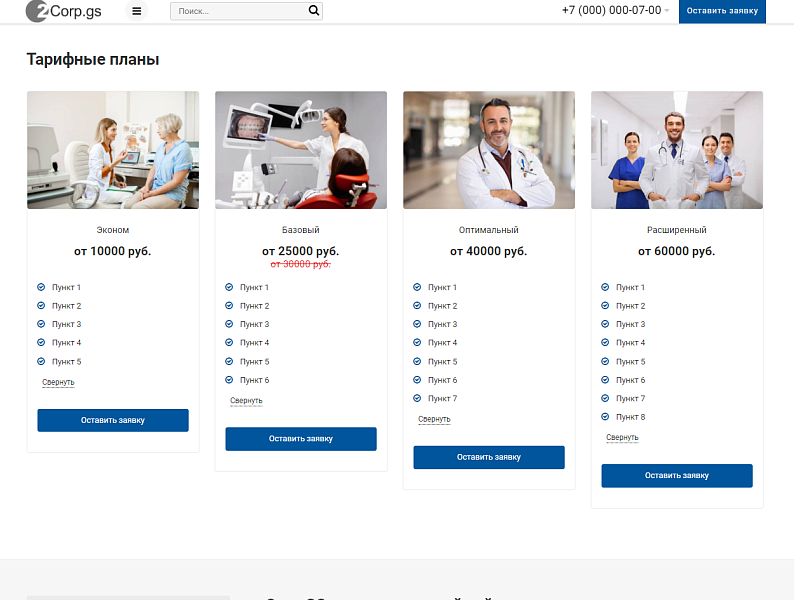Image resolution: width=794 pixels, height=600 pixels.
Task: Click checkmark icon beside Пункт 8 in Расширенный
Action: 605,417
